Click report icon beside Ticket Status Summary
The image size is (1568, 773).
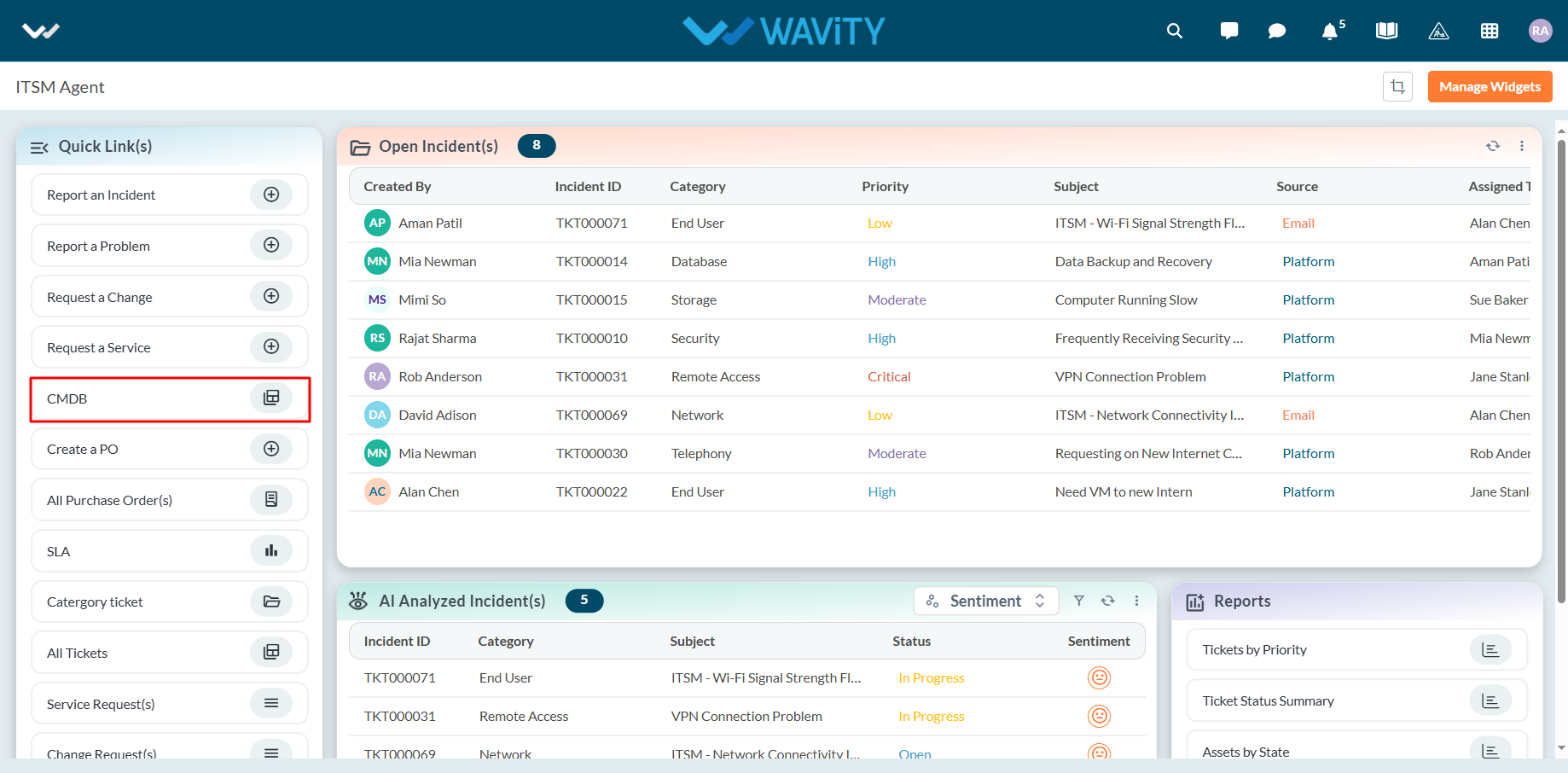pyautogui.click(x=1490, y=700)
